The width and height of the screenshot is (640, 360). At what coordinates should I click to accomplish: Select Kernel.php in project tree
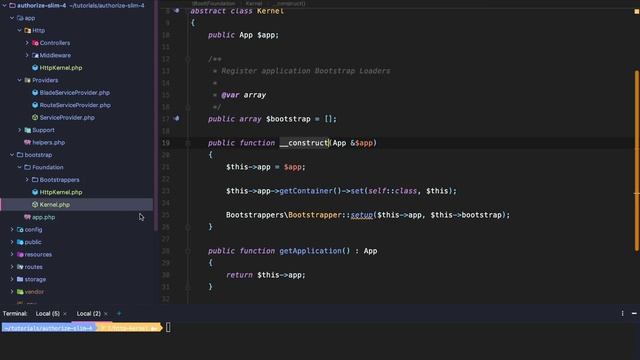tap(55, 204)
